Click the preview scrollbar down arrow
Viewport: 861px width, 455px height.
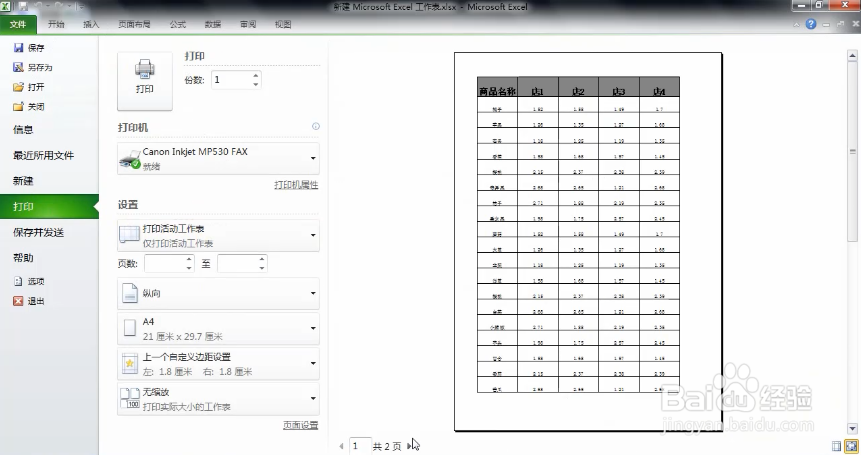tap(852, 428)
